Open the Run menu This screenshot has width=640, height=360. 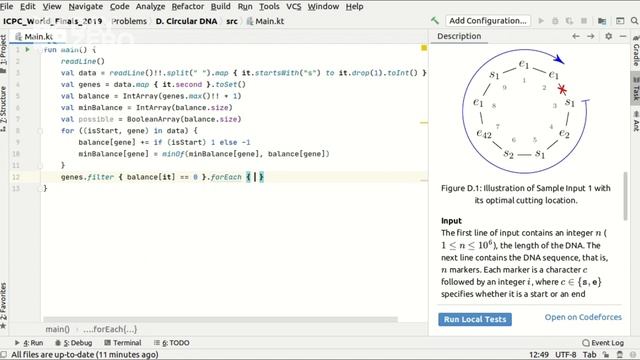coord(245,7)
